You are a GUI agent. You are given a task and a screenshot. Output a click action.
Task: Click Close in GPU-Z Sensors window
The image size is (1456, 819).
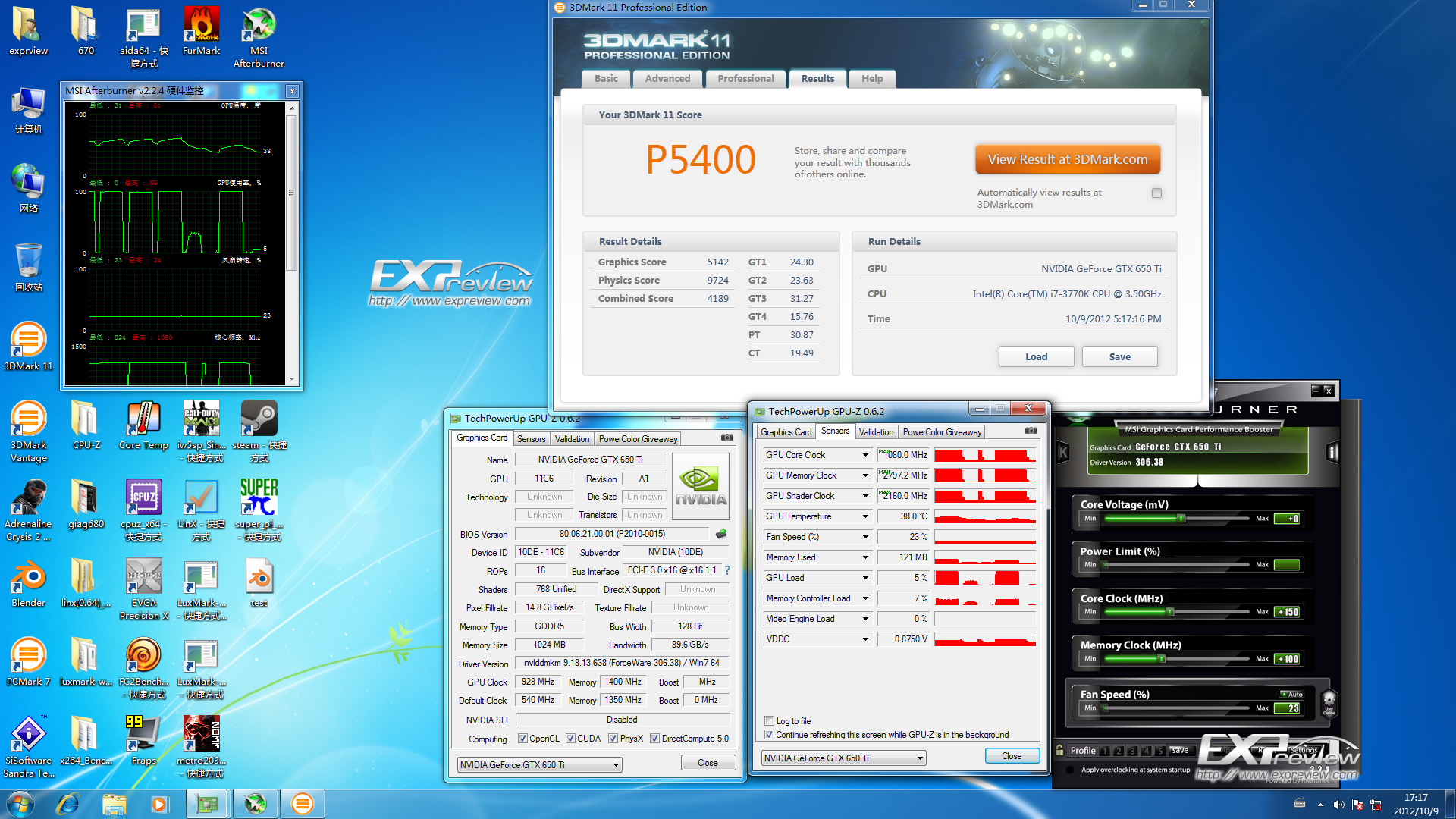click(1012, 756)
